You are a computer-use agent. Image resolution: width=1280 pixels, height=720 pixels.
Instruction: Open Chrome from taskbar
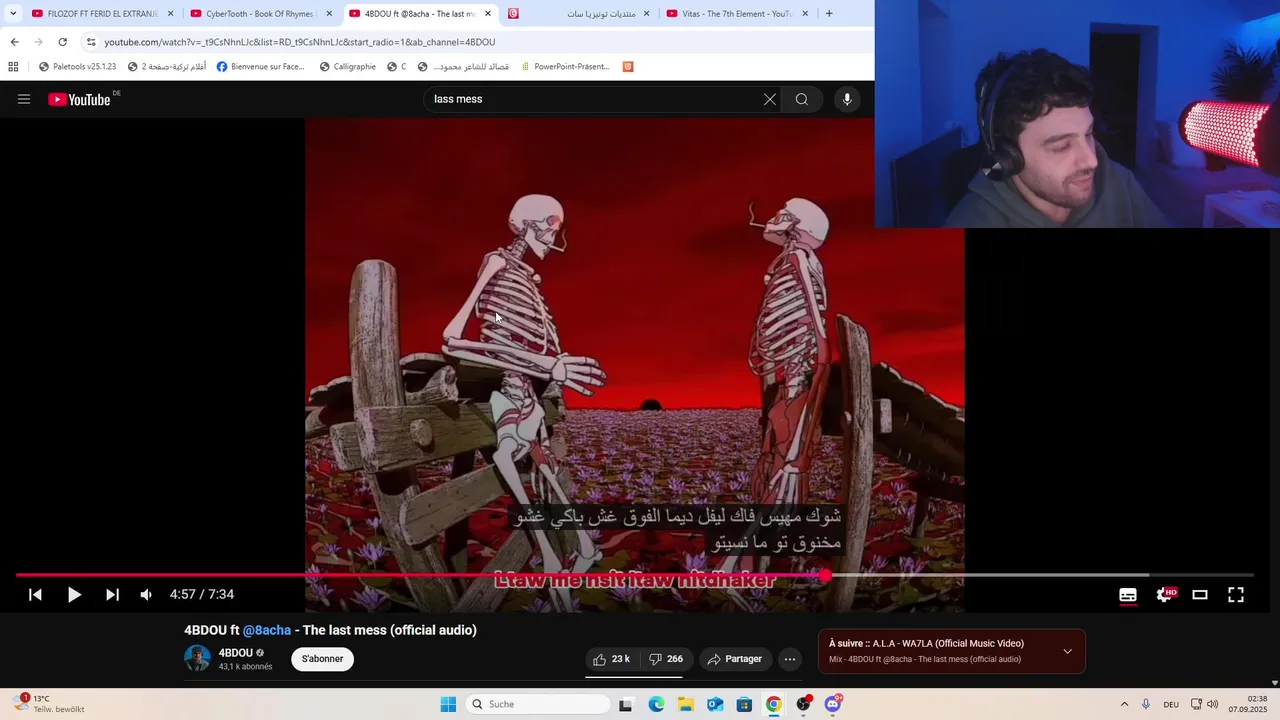(773, 704)
